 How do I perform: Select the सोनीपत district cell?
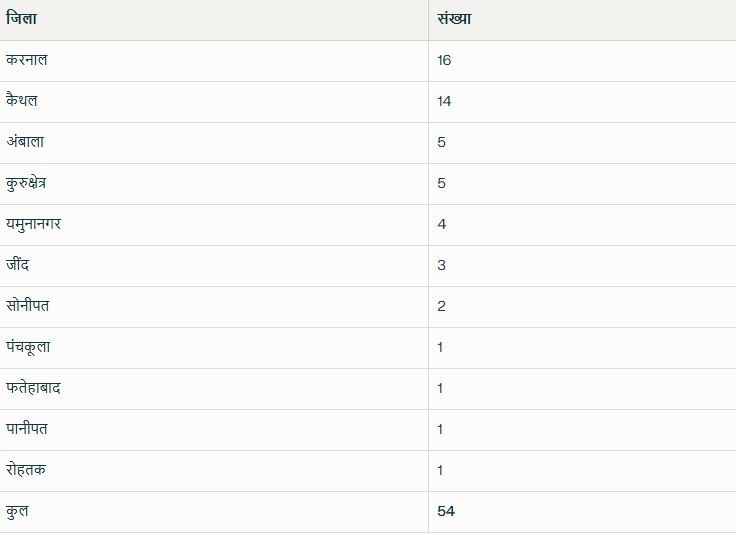tap(27, 306)
